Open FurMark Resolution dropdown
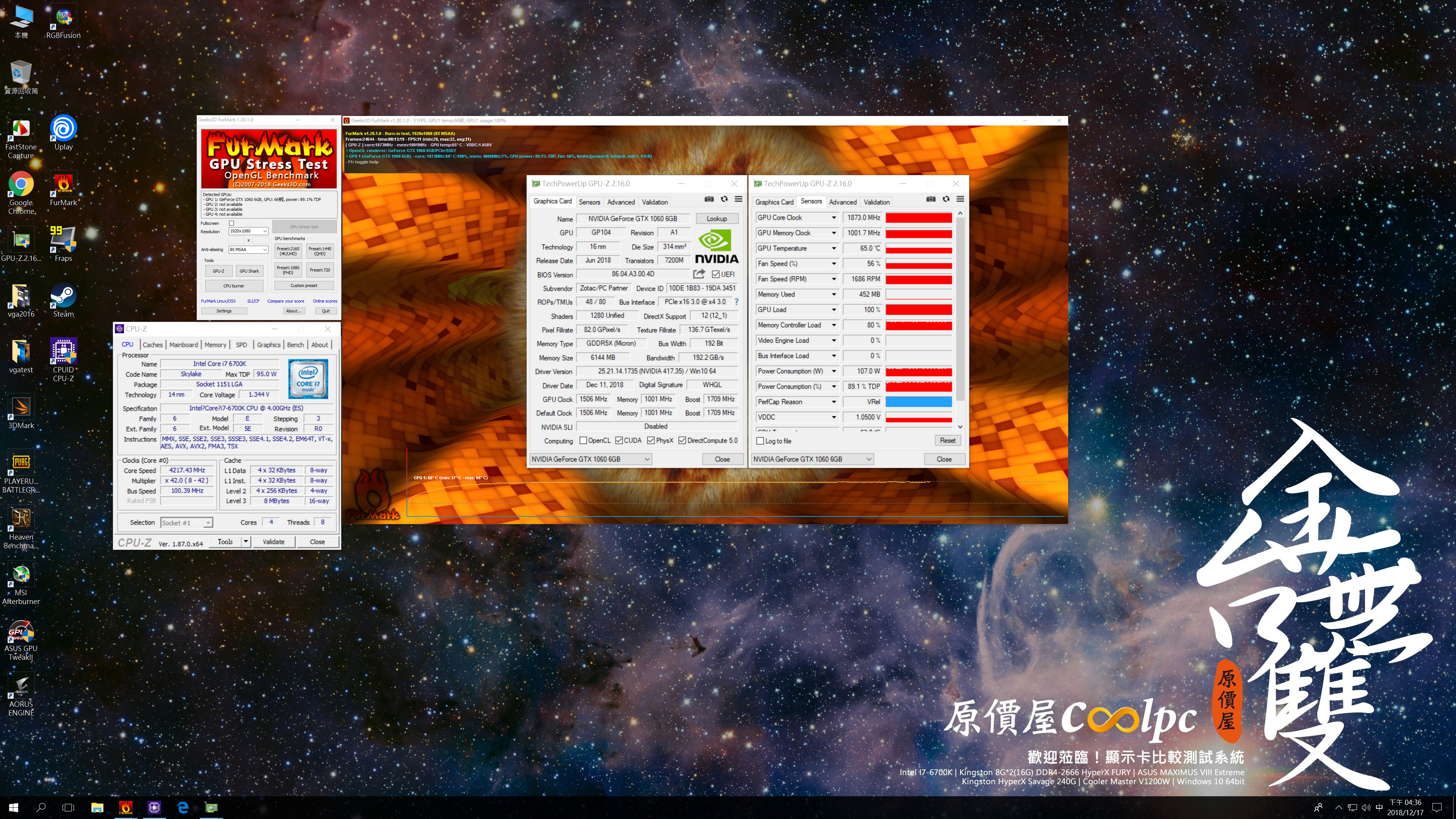This screenshot has width=1456, height=819. (248, 231)
